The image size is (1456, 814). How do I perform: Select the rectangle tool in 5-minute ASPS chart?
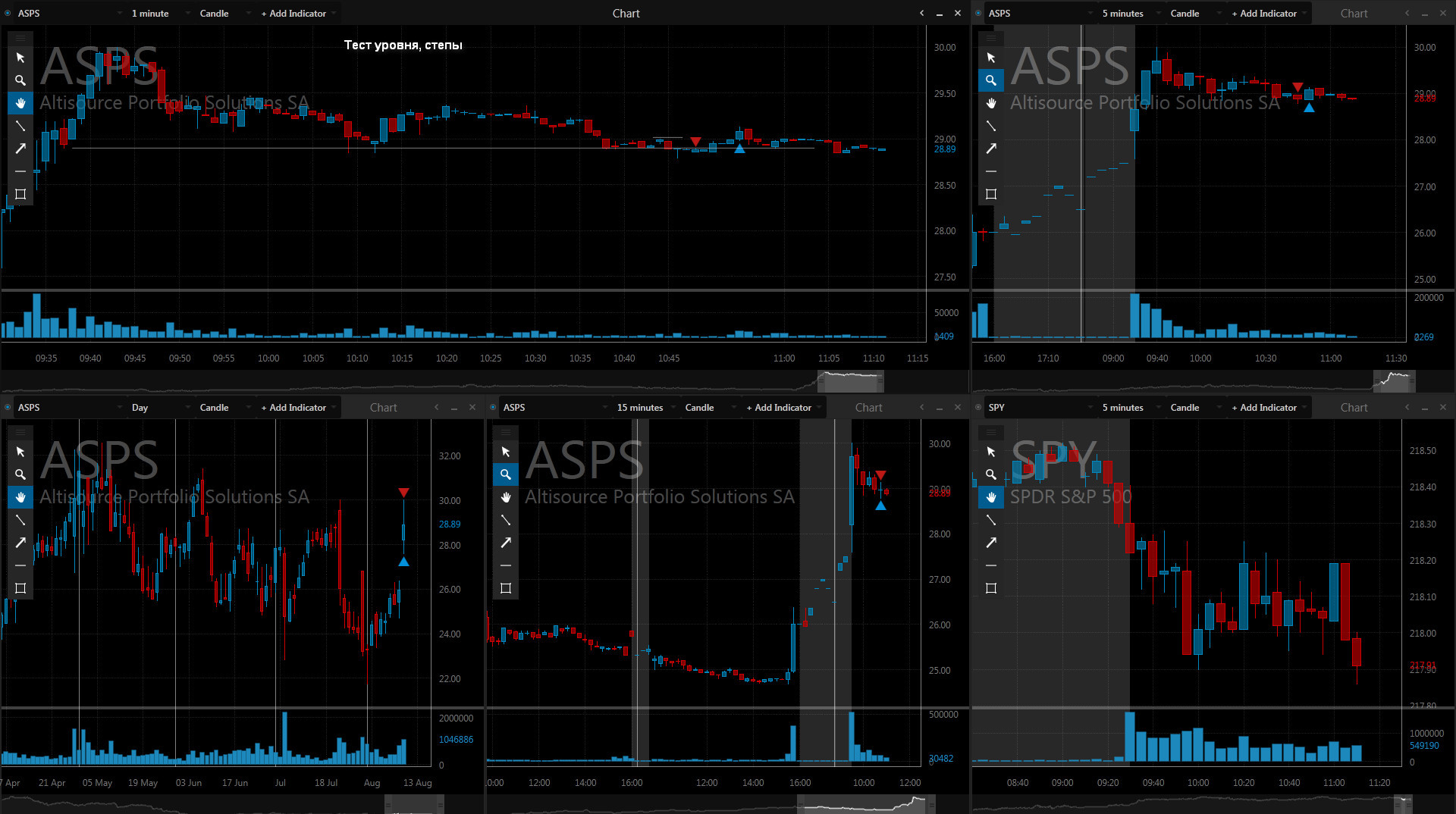tap(991, 194)
